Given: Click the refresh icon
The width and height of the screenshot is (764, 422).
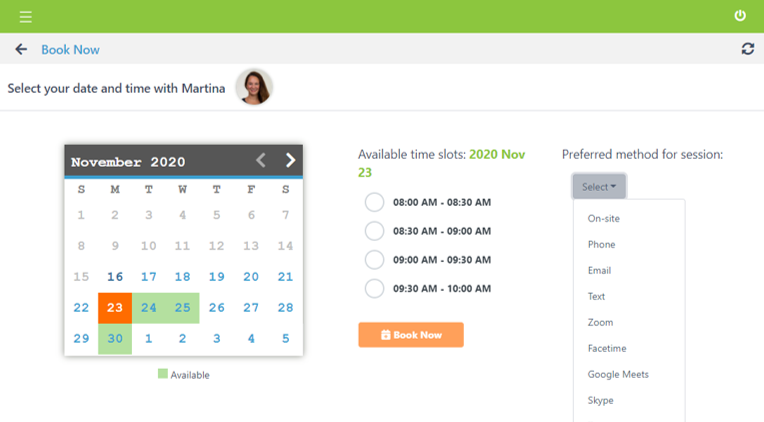Looking at the screenshot, I should pos(747,49).
